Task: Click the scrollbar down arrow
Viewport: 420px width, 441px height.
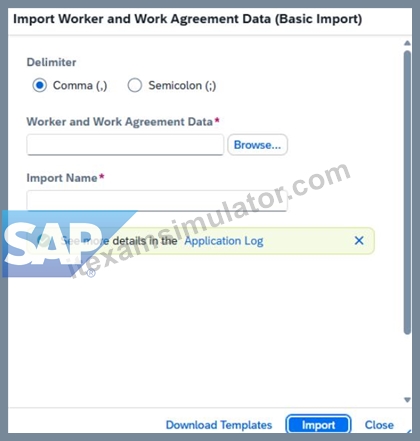Action: click(x=407, y=400)
